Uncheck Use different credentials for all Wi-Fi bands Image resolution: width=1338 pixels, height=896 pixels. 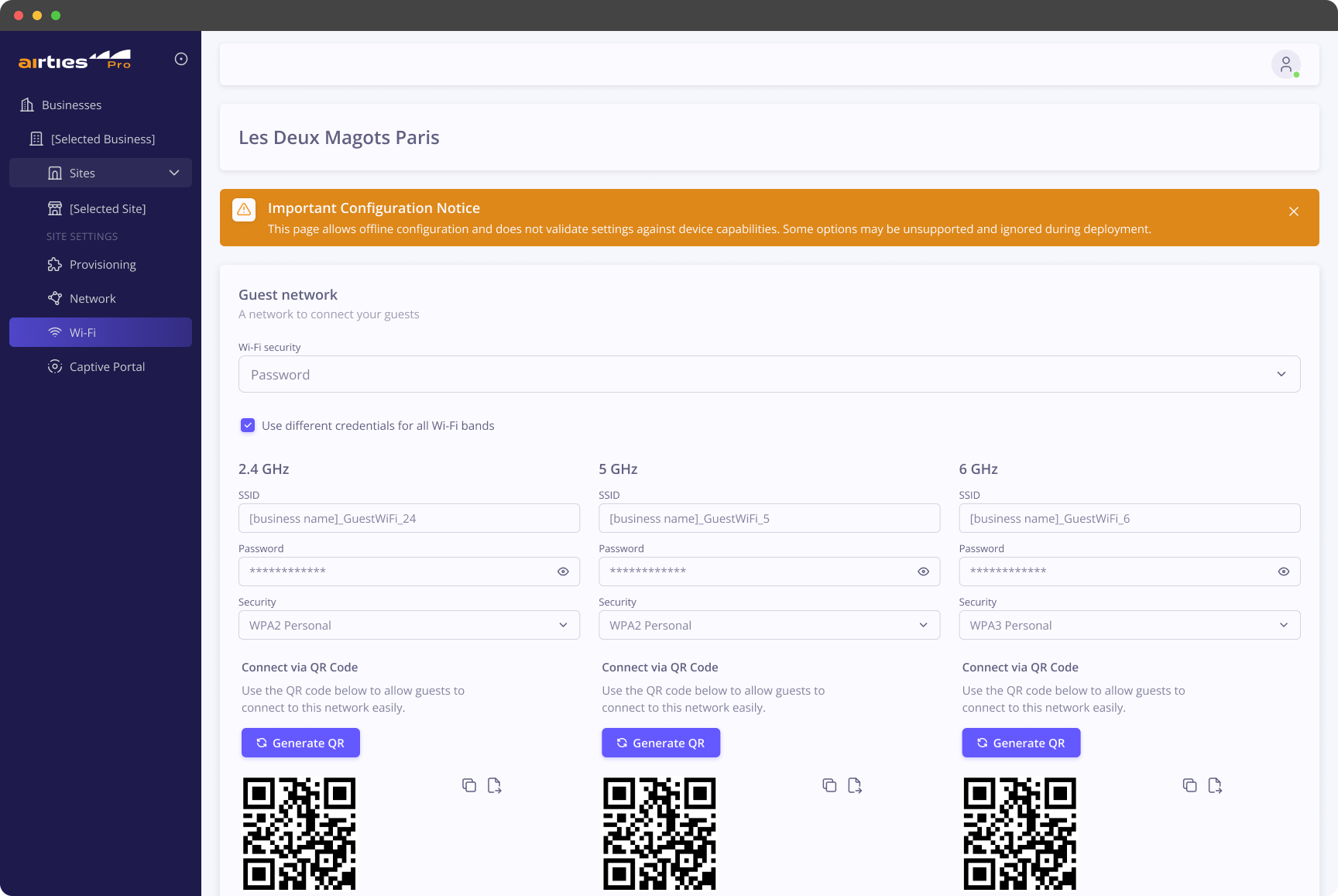[x=248, y=425]
